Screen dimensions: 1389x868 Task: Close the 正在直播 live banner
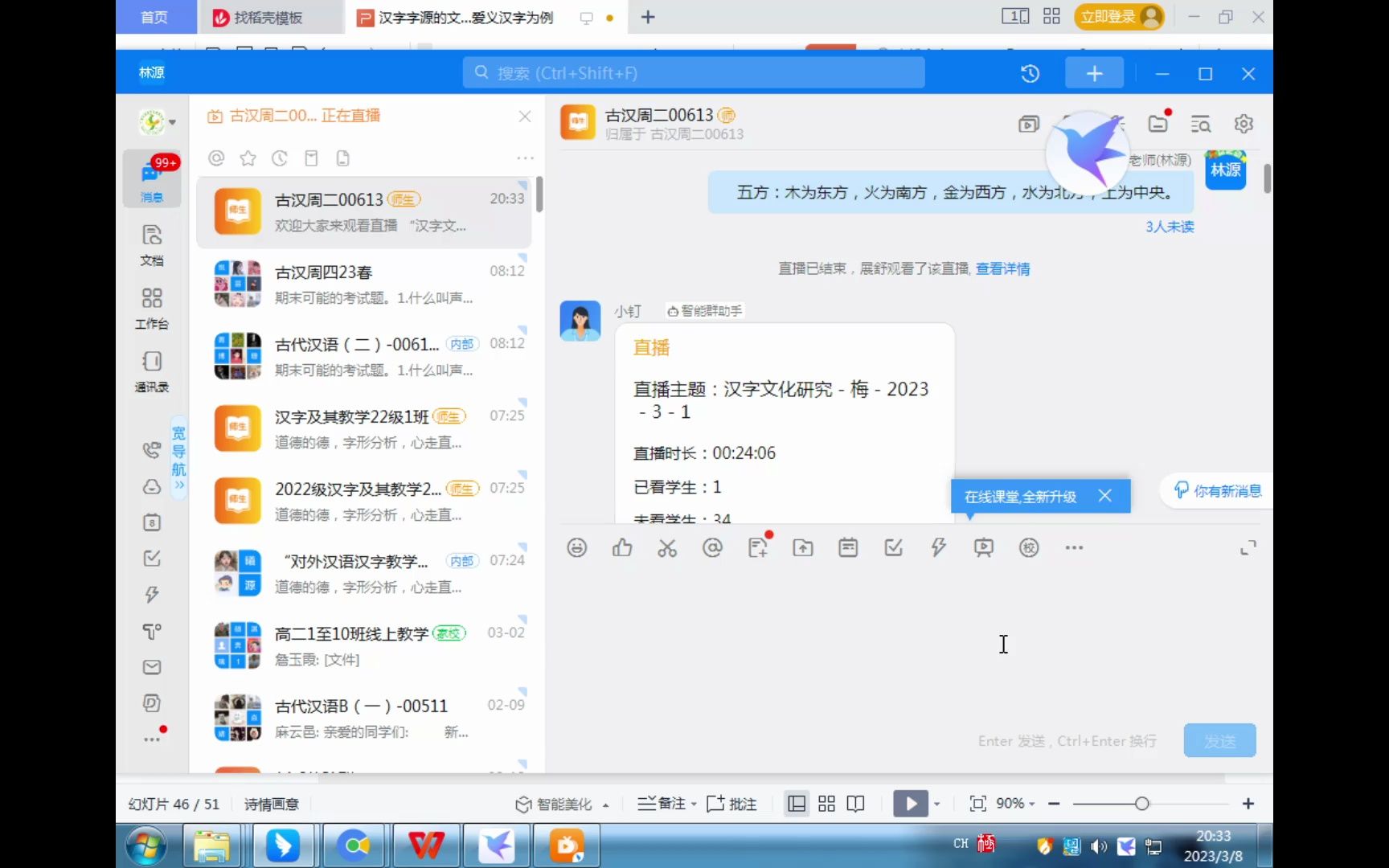[x=525, y=117]
